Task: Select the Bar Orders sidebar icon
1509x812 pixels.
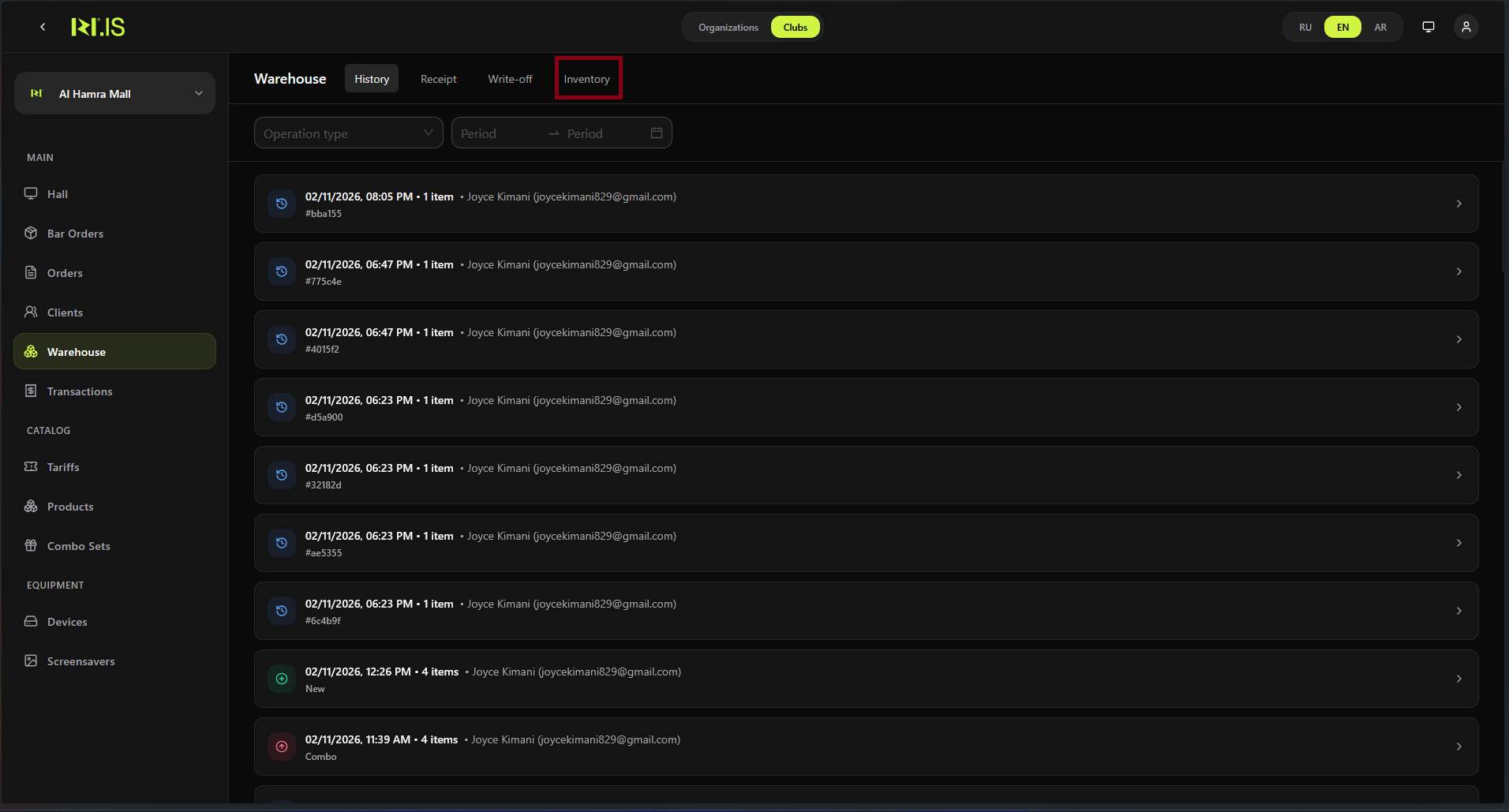Action: (x=30, y=233)
